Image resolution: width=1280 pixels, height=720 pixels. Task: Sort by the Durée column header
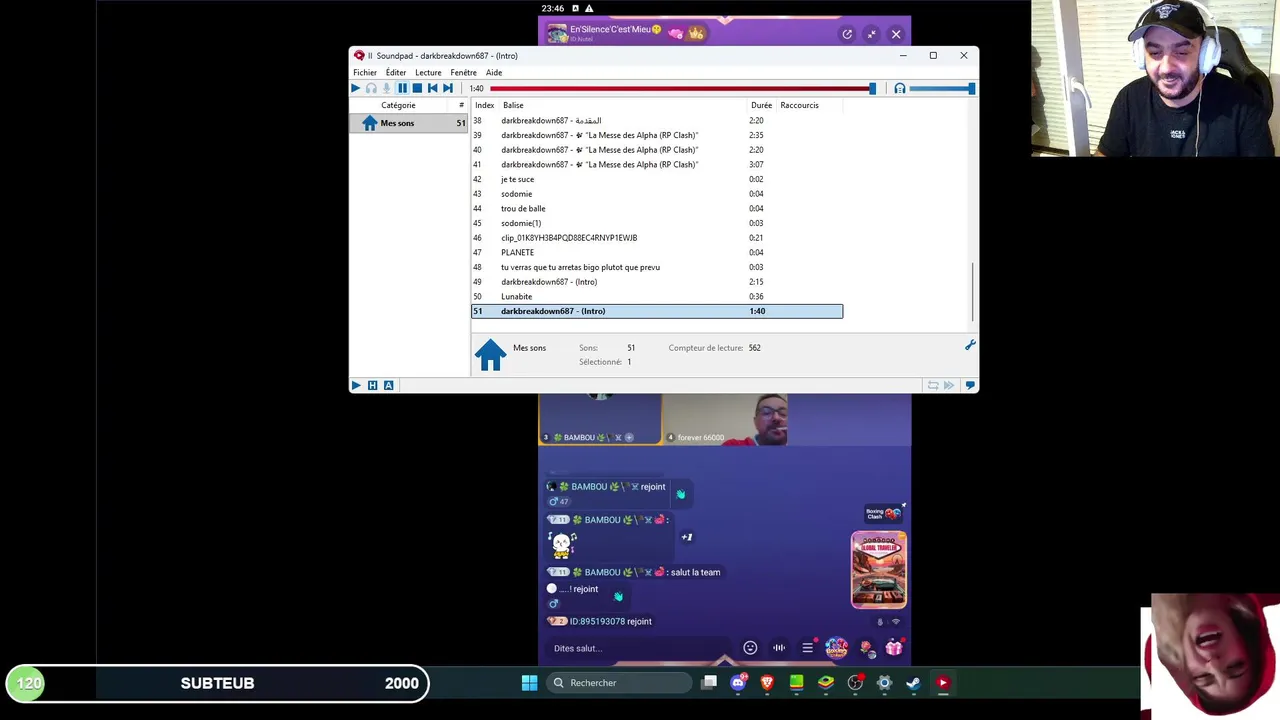[761, 105]
